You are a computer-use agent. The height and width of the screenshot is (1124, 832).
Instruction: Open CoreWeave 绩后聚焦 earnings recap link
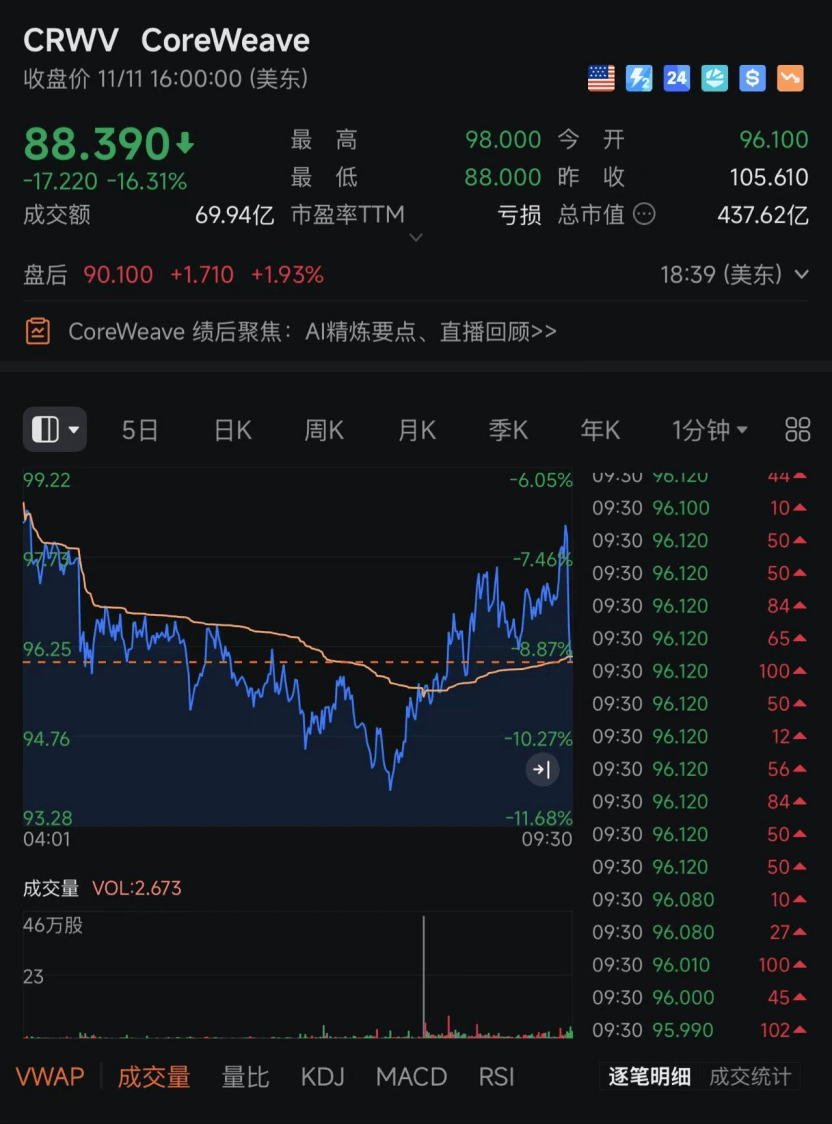pyautogui.click(x=312, y=332)
